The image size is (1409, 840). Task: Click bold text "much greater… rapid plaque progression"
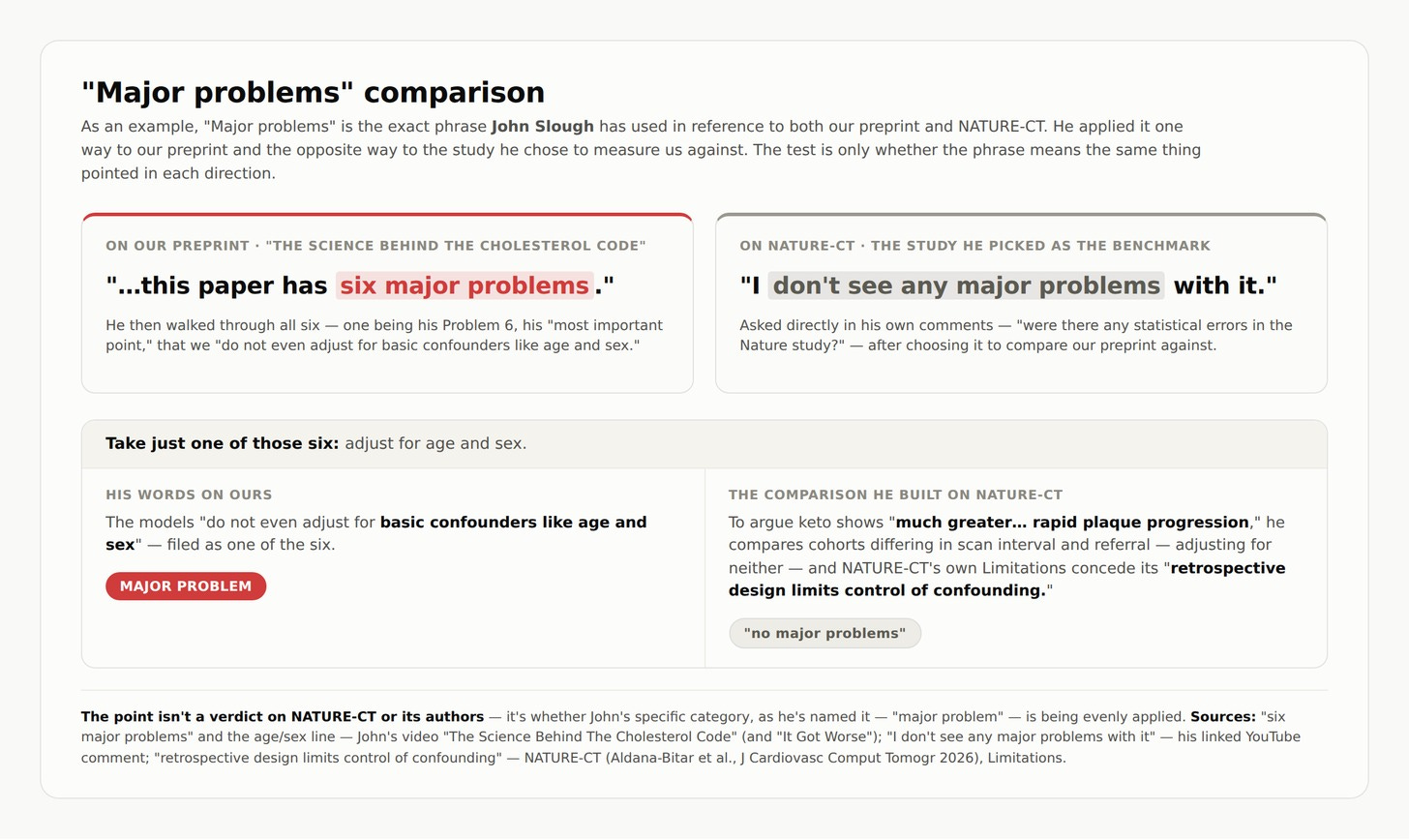(1072, 523)
